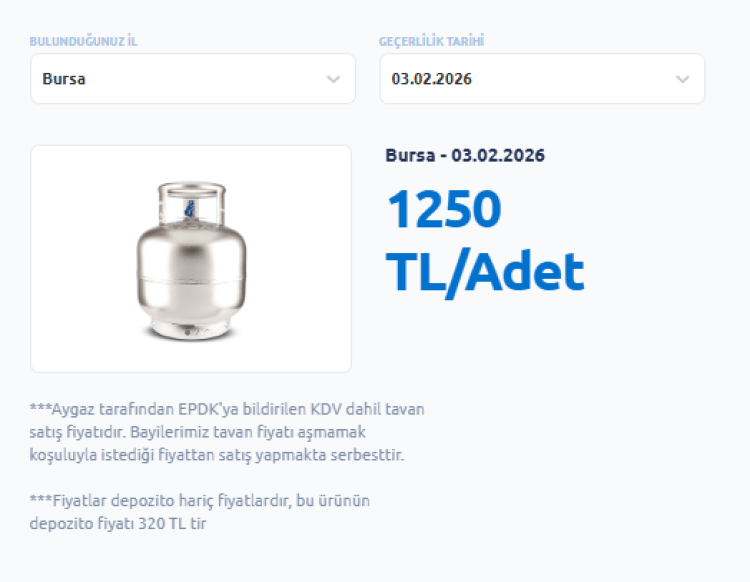
Task: Open the 03.02.2026 validity date dropdown
Action: point(541,79)
